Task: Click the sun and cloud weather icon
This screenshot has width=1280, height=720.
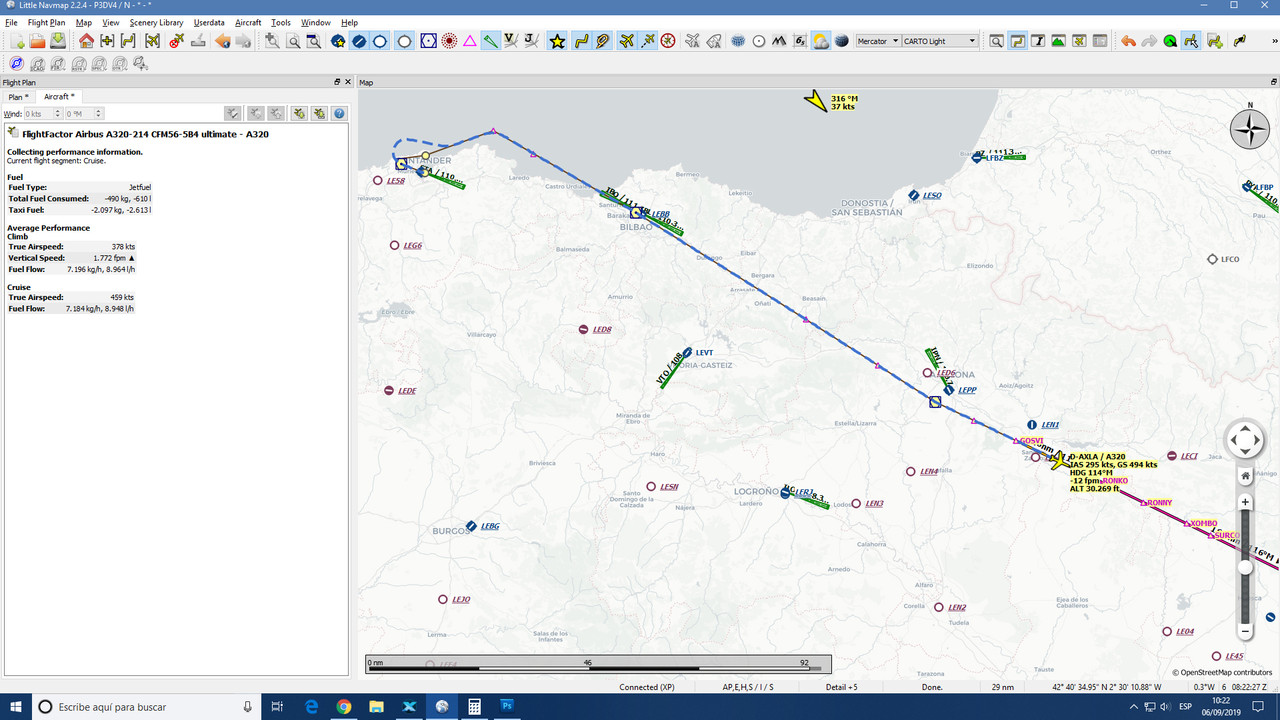Action: (x=820, y=41)
